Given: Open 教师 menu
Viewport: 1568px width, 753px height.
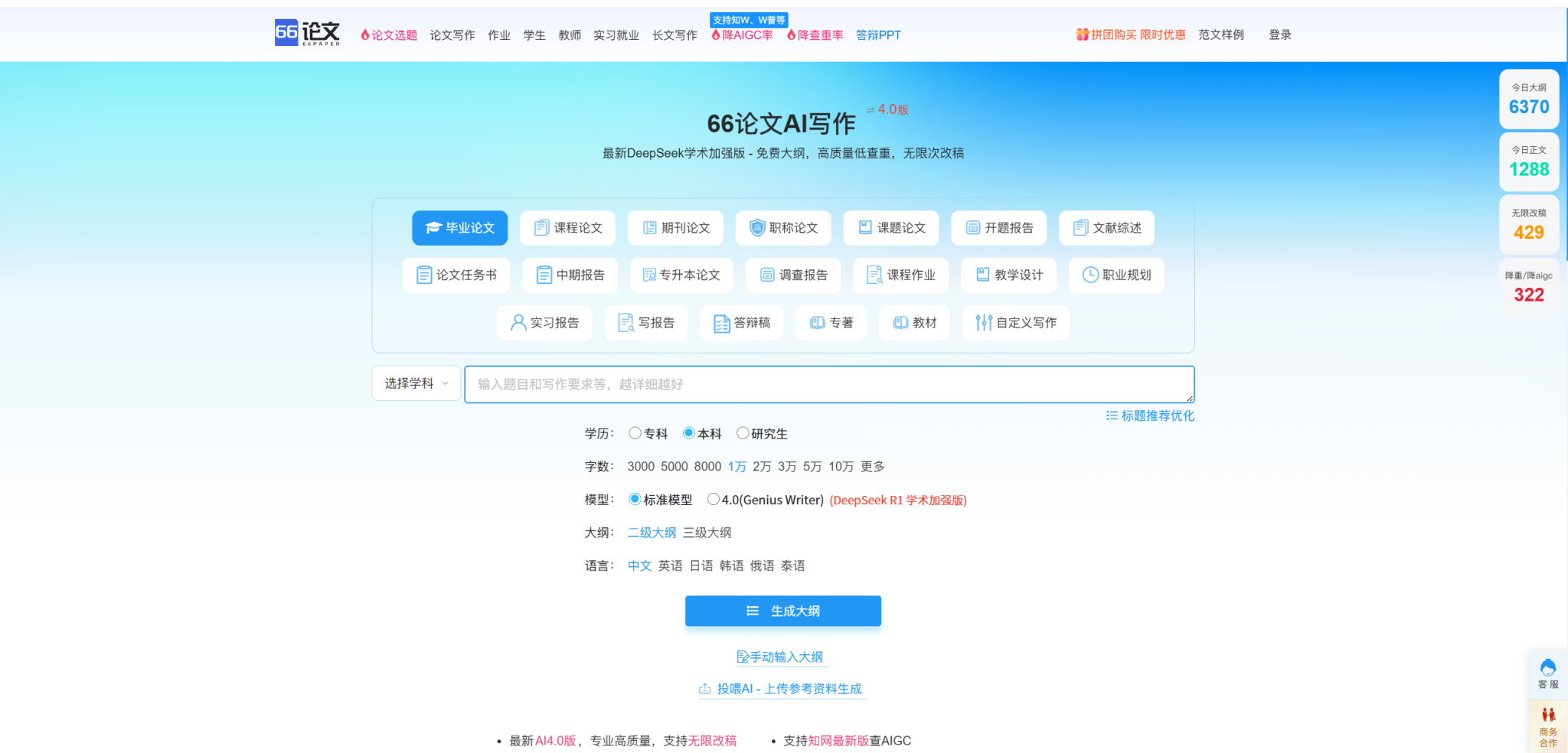Looking at the screenshot, I should [x=570, y=34].
